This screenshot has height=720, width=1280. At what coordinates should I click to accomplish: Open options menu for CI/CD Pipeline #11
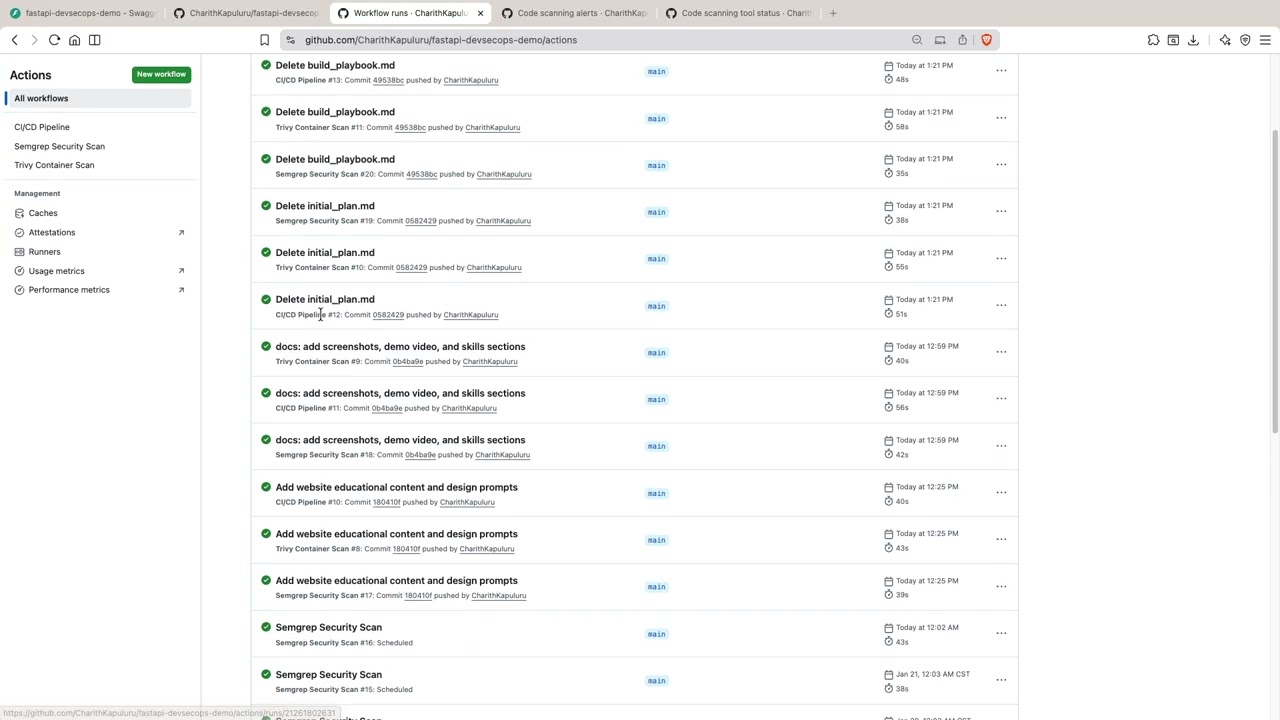[1001, 399]
